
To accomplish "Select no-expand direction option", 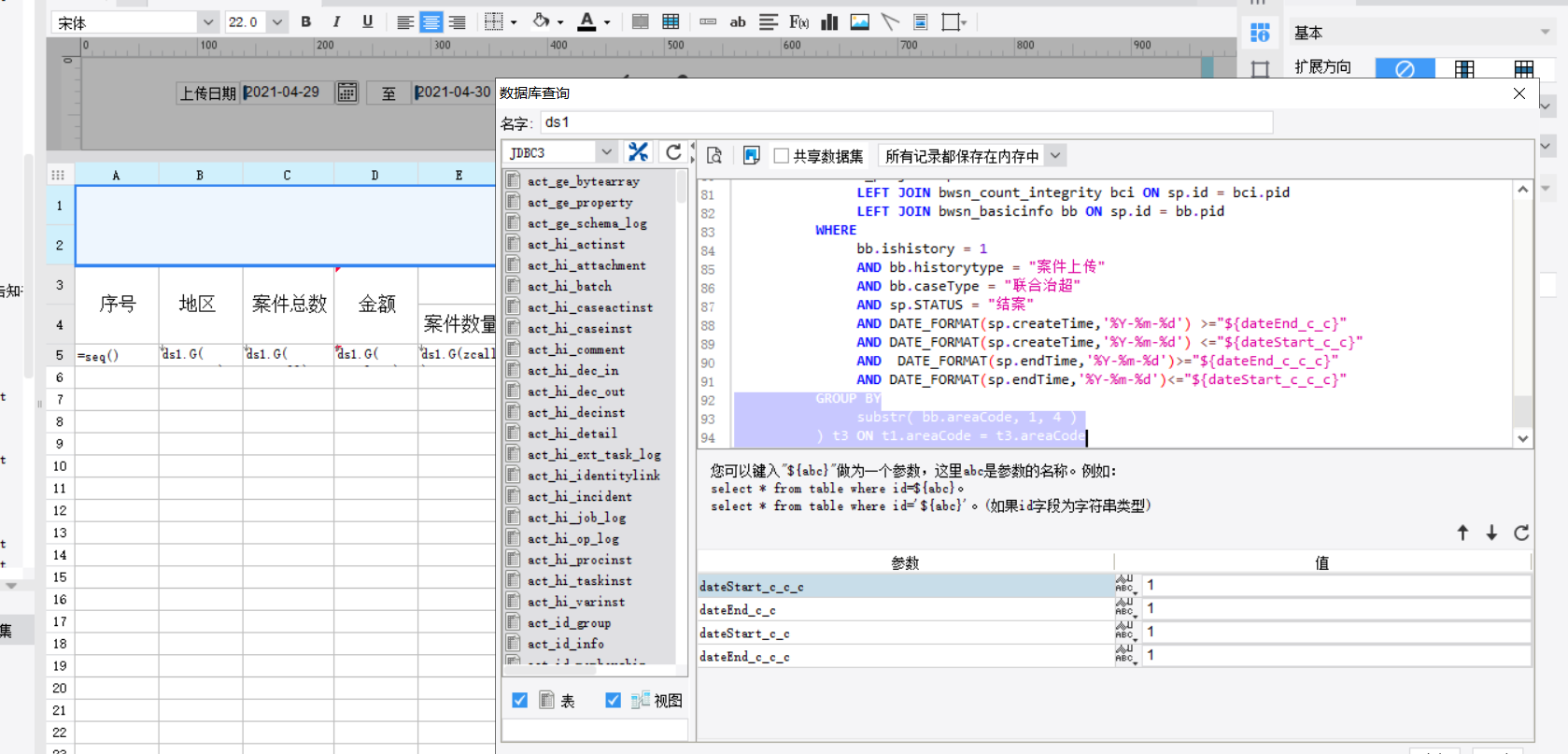I will (1405, 68).
